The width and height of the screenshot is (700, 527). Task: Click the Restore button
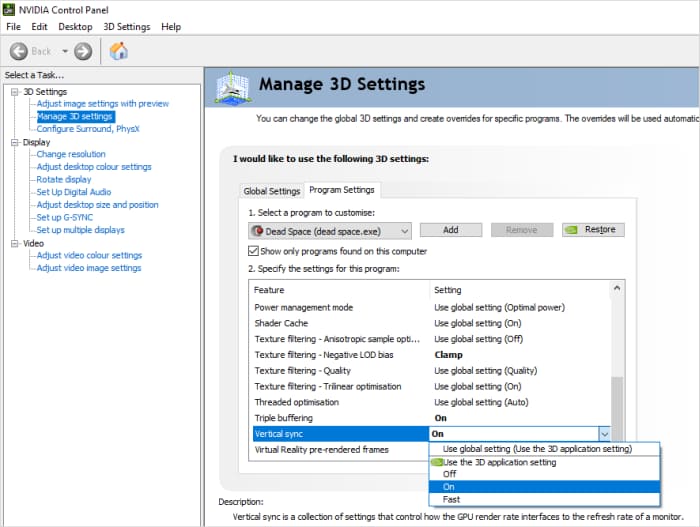coord(593,230)
